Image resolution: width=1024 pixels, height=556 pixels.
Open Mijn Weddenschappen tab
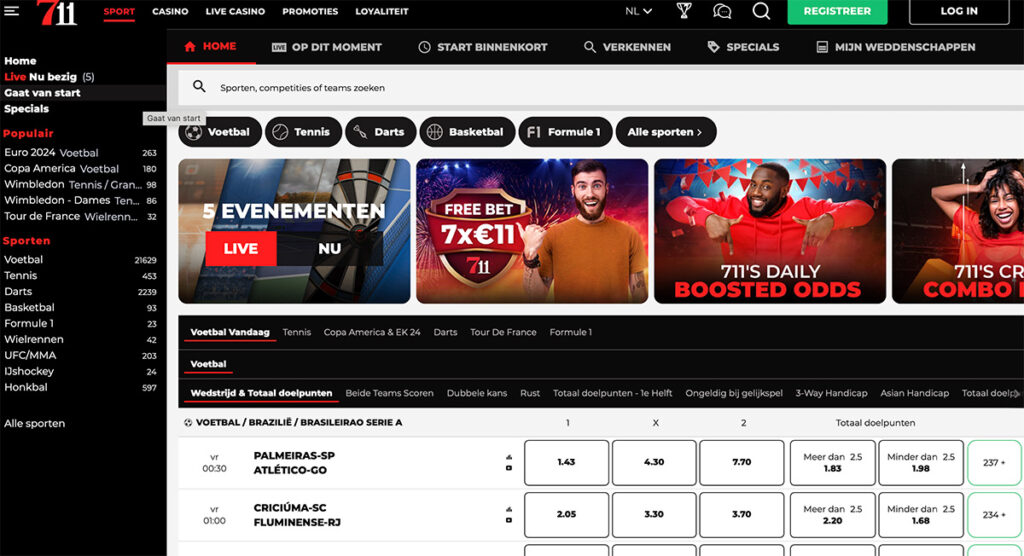coord(896,47)
